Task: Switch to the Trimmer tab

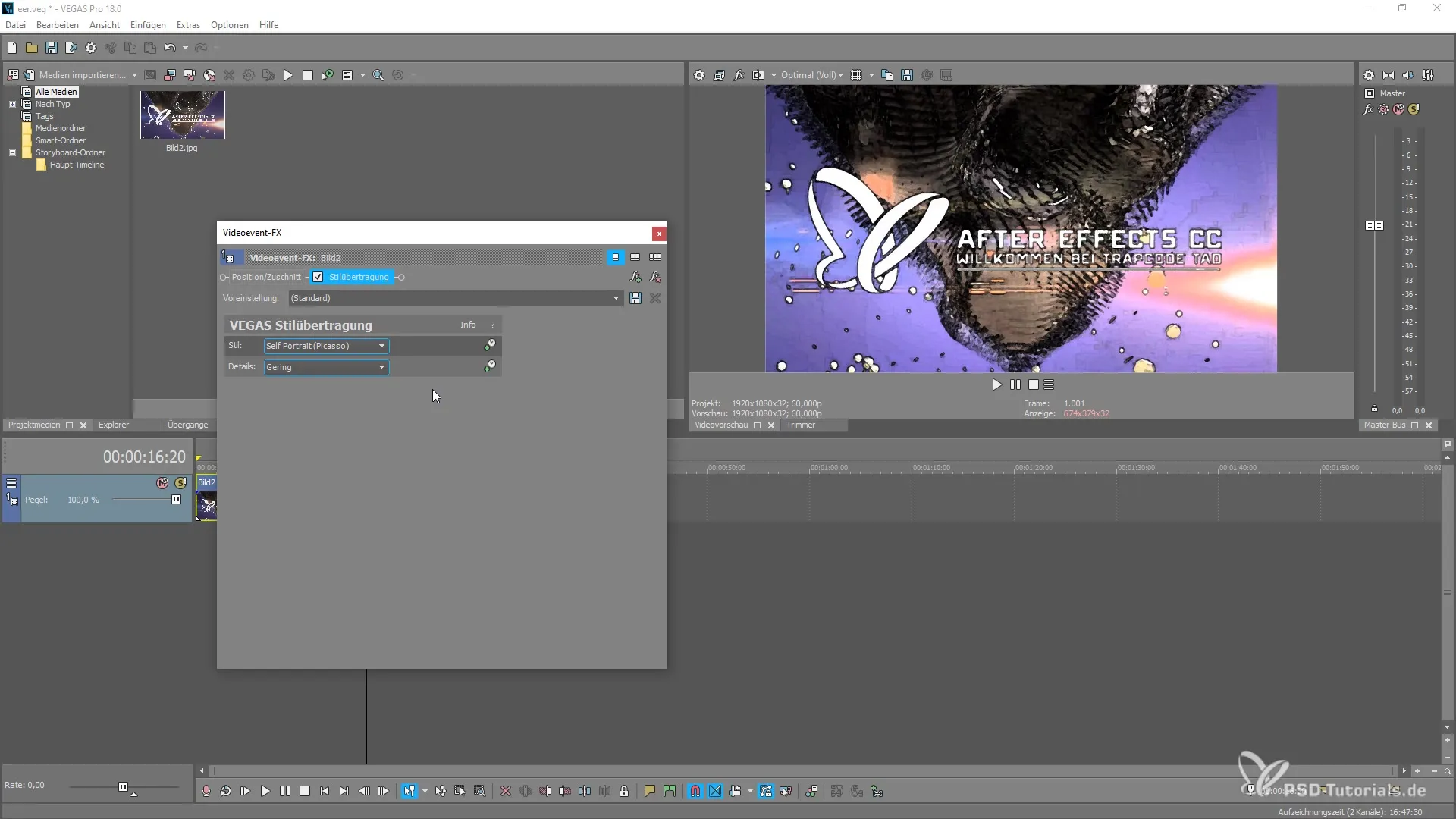Action: [x=801, y=425]
